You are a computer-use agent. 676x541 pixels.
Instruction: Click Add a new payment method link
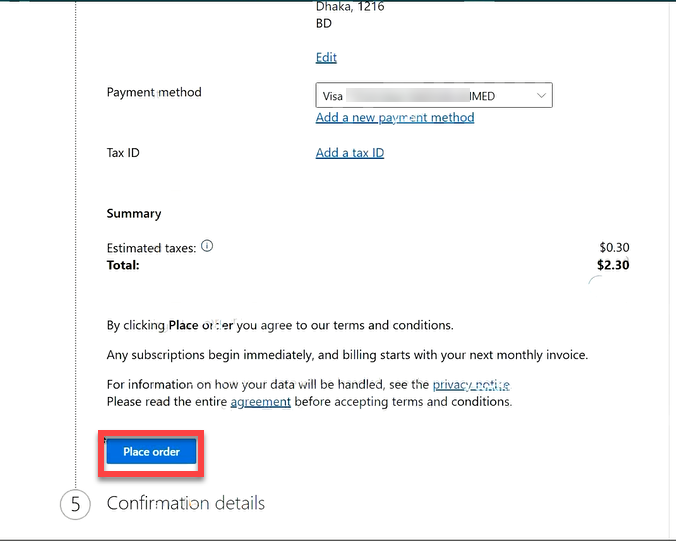395,117
